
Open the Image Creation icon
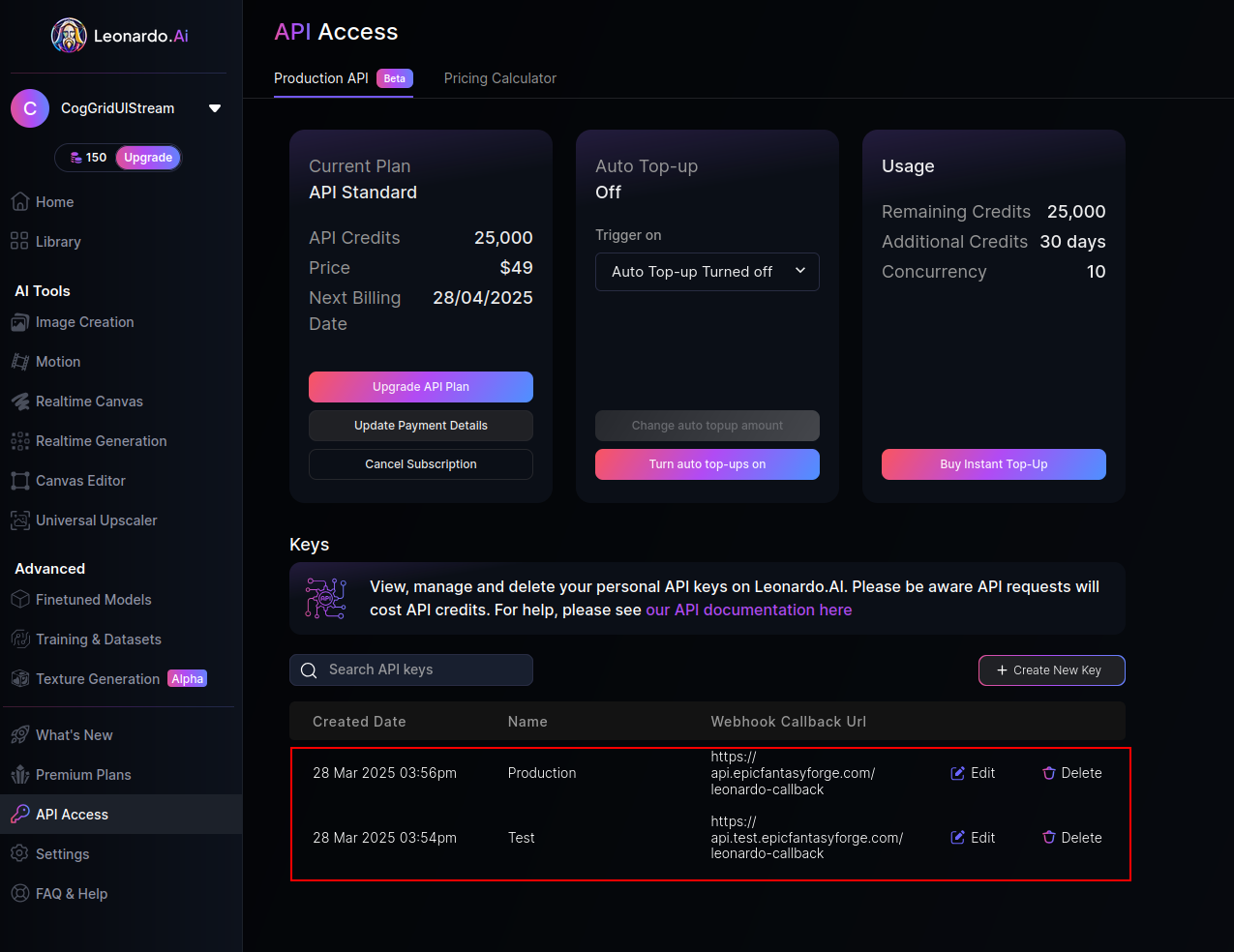point(19,322)
